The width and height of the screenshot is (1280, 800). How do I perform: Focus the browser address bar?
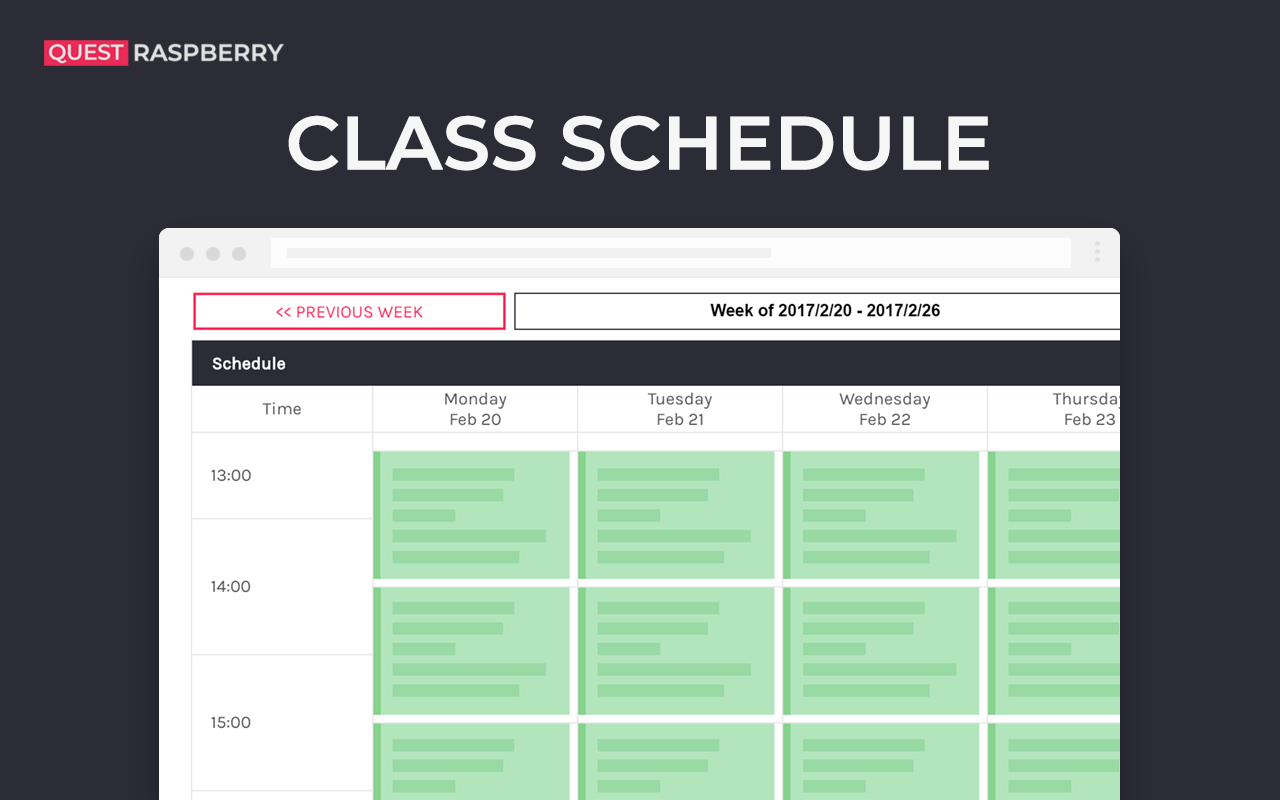point(670,253)
